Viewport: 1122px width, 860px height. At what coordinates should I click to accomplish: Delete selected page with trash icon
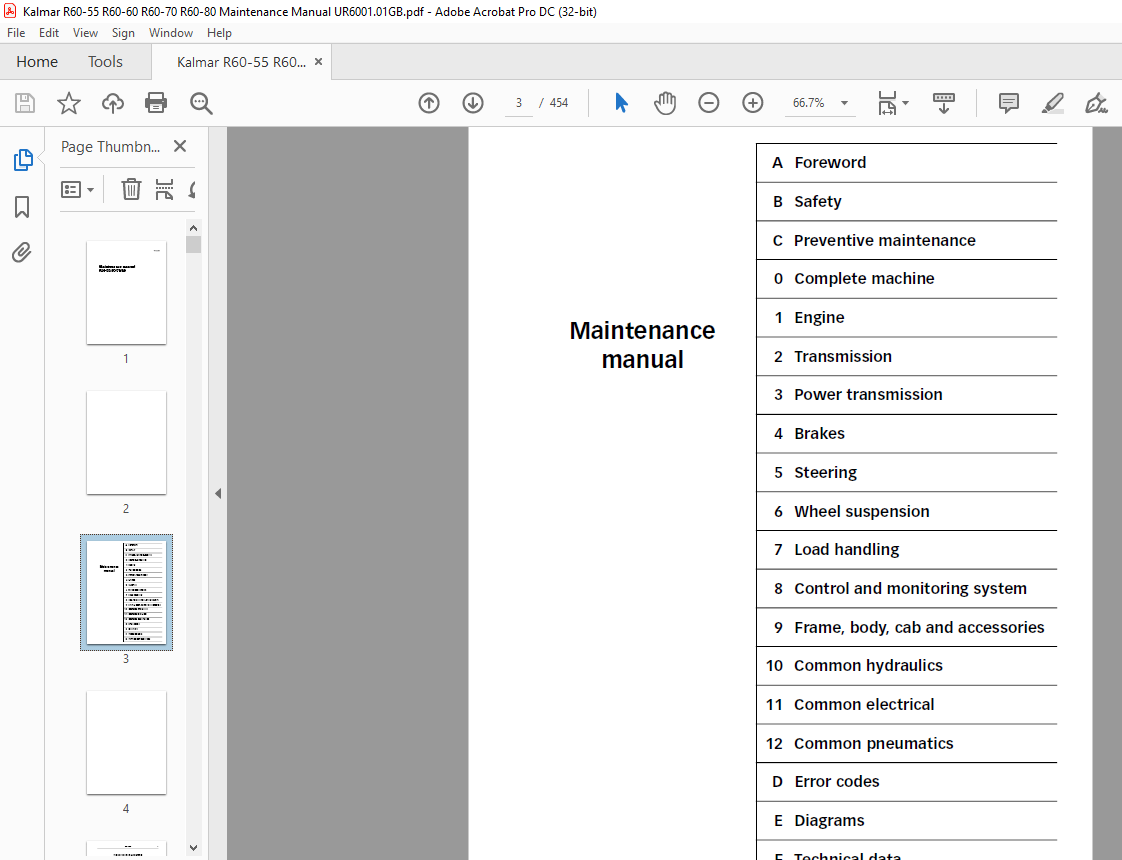pyautogui.click(x=131, y=190)
